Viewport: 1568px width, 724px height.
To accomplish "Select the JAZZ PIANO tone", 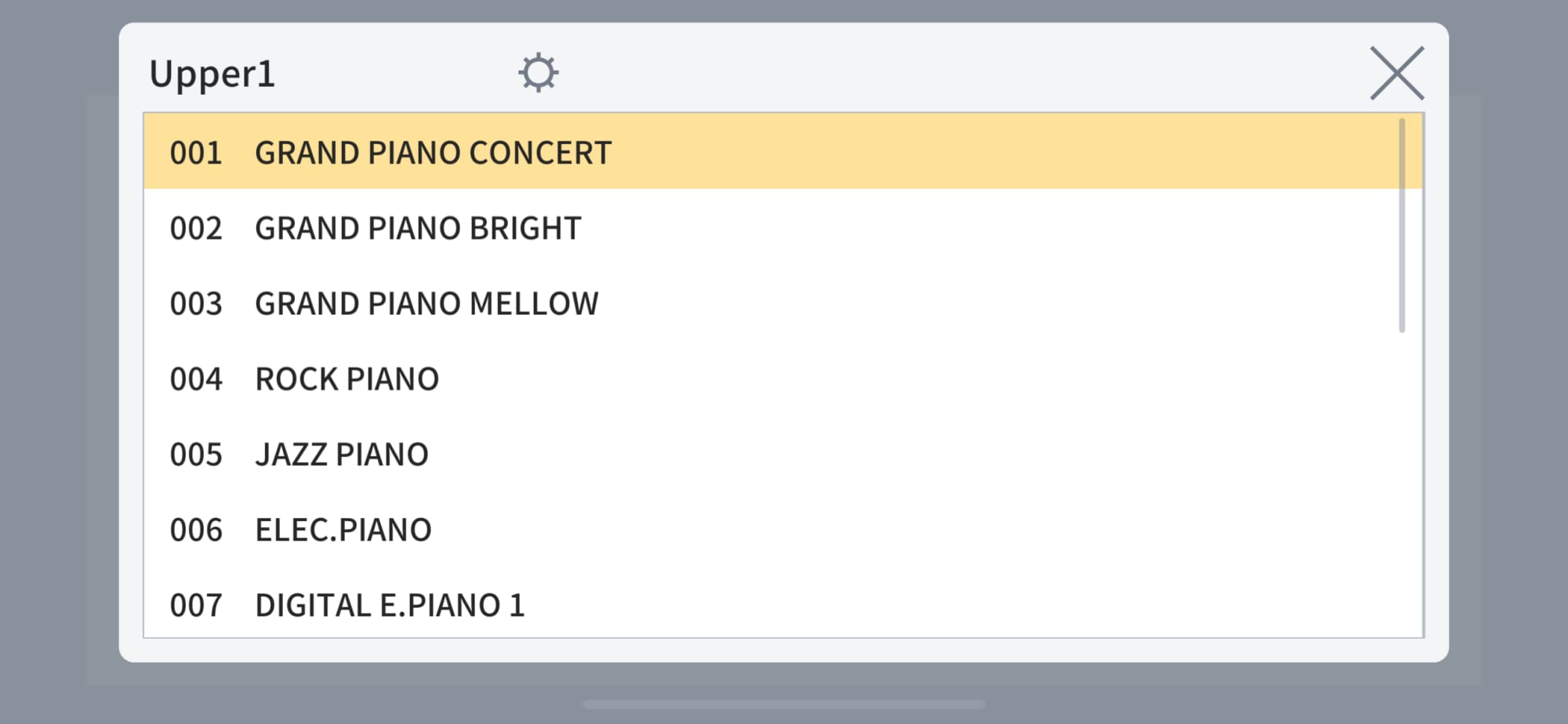I will [x=342, y=454].
